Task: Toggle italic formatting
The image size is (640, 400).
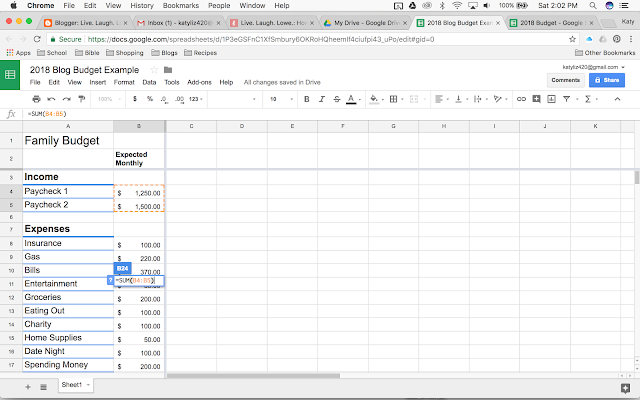Action: [322, 99]
